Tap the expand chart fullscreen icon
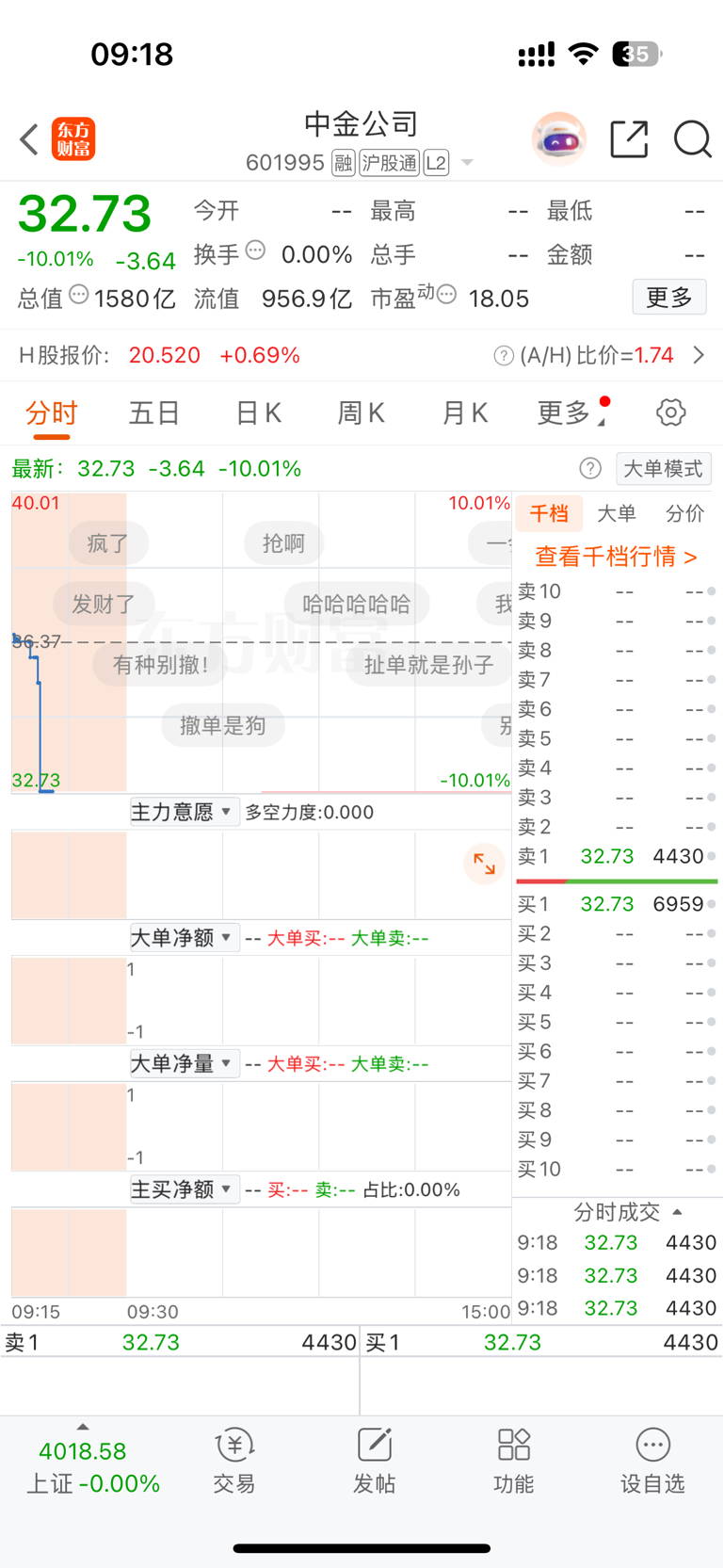The image size is (724, 1568). 485,864
